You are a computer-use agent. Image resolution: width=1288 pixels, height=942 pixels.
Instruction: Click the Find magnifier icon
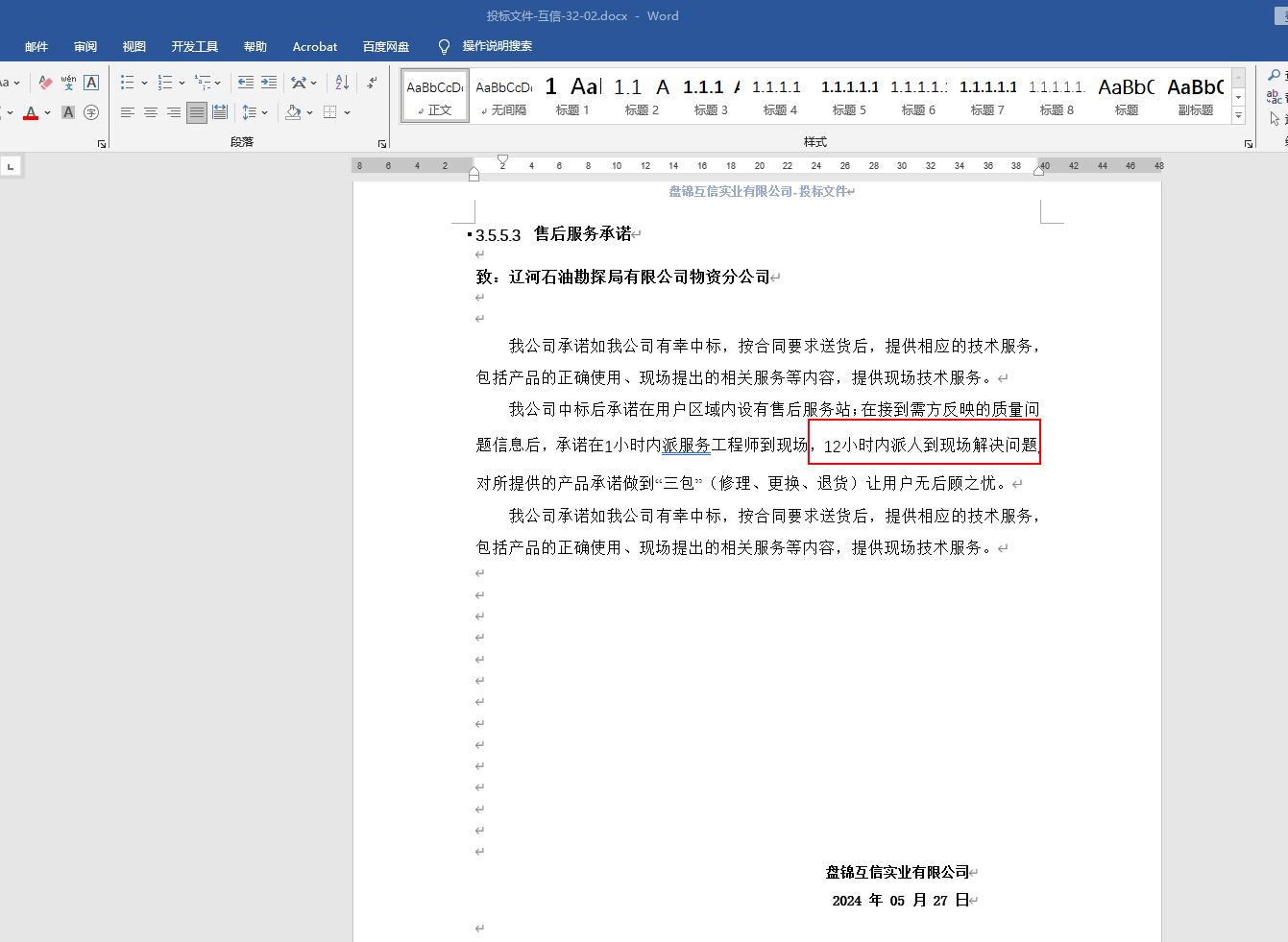1275,75
